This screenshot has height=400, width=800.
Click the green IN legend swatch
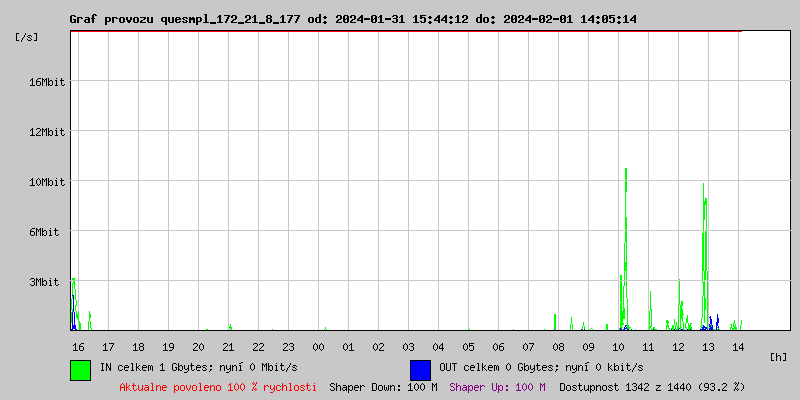pos(80,369)
